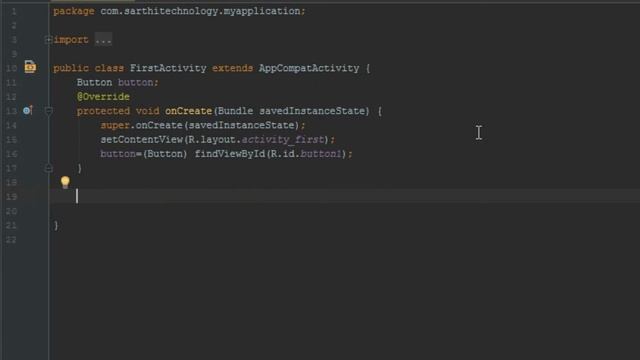Click button1 id reference

tap(321, 154)
